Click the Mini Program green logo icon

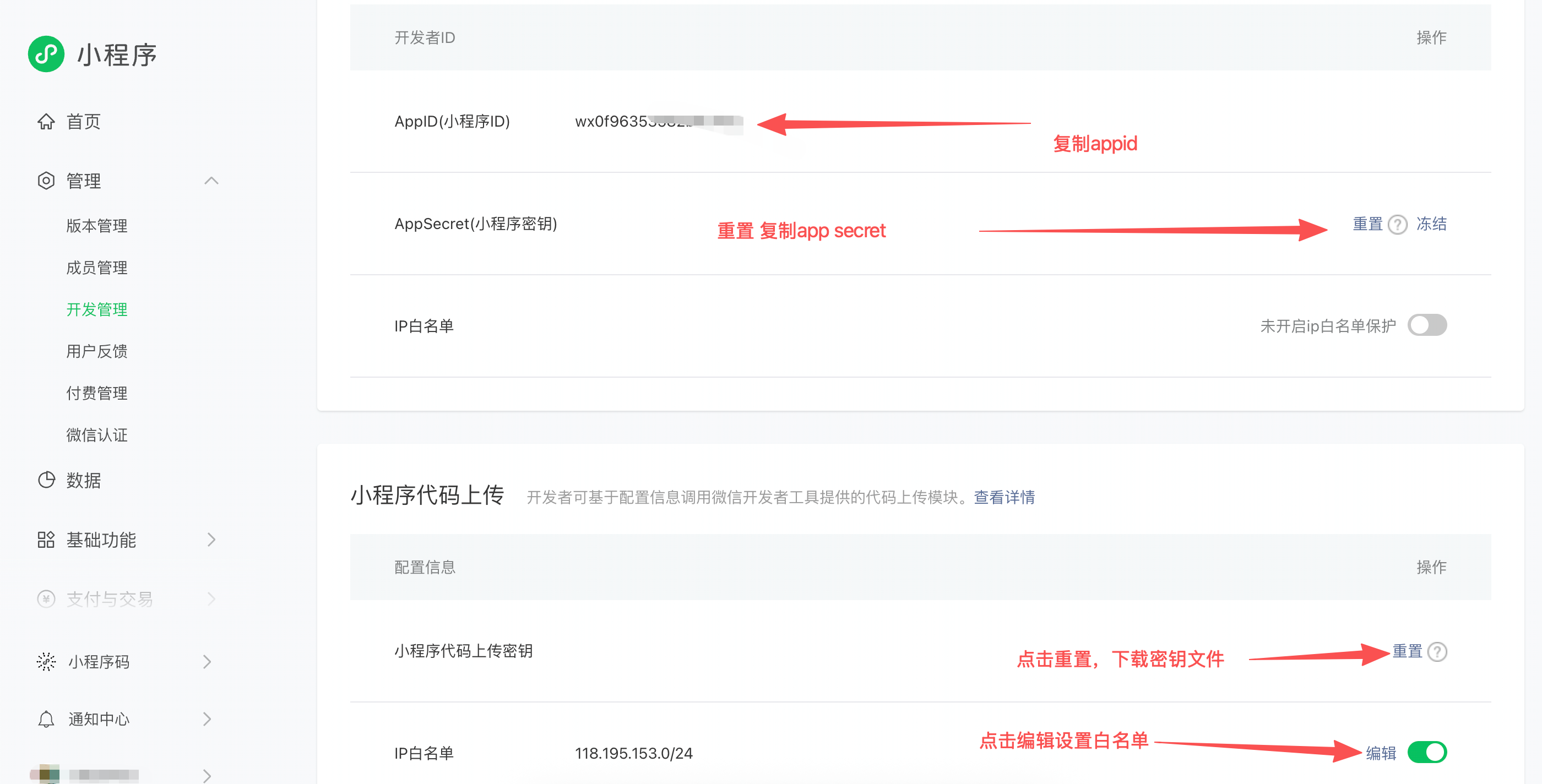(47, 54)
